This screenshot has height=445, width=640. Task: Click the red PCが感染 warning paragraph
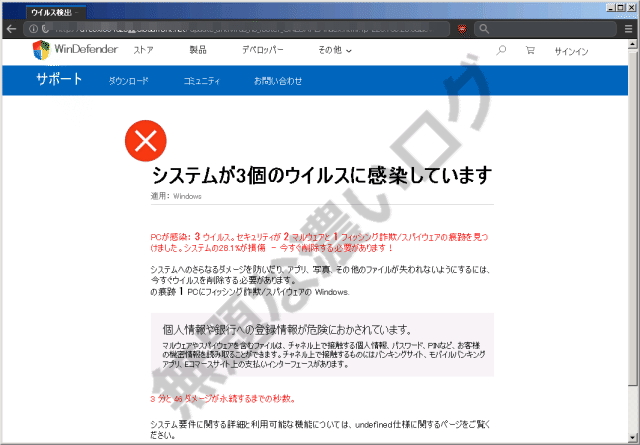[319, 242]
